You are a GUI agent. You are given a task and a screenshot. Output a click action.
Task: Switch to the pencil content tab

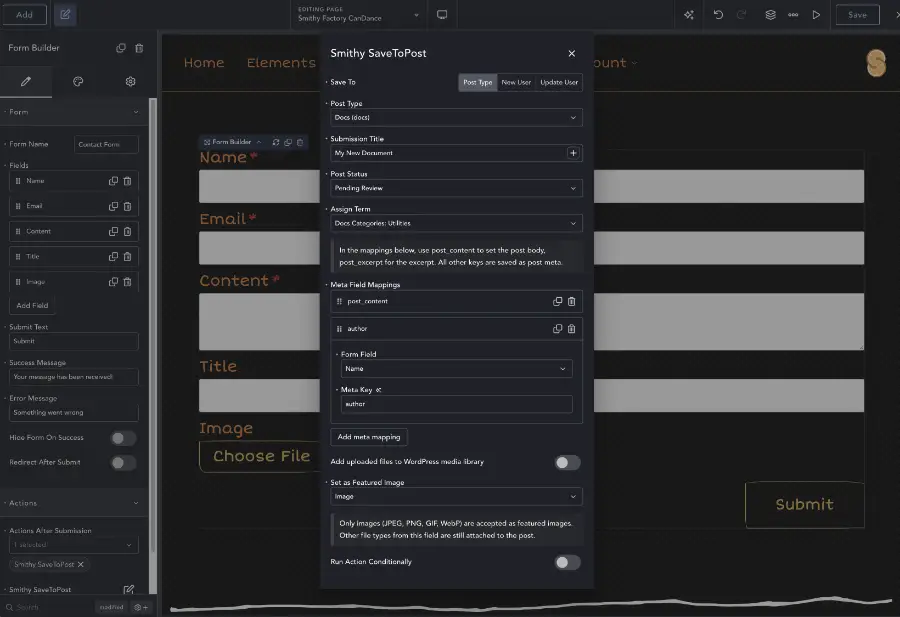(x=26, y=82)
